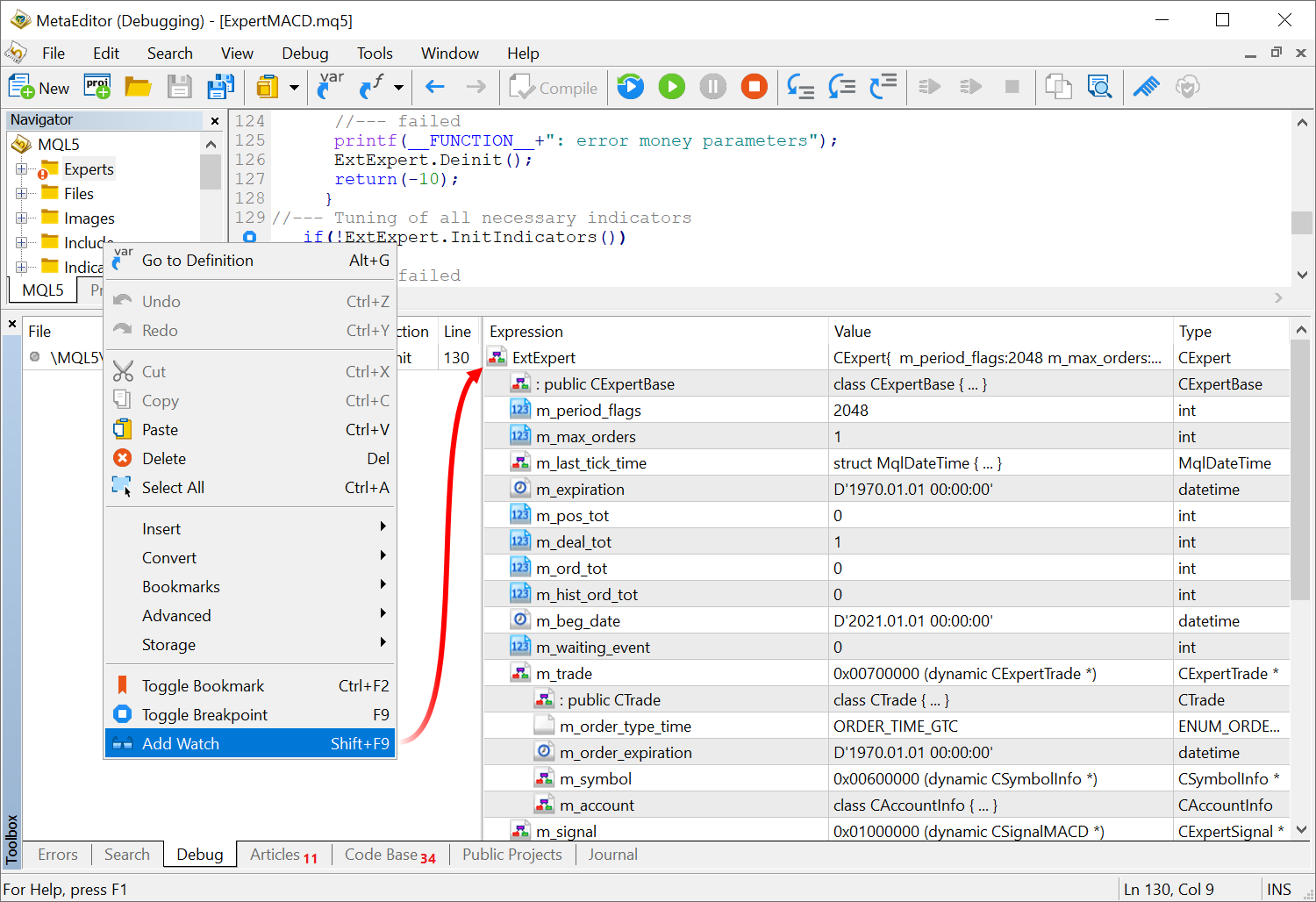Click the green Start debugging play button
1316x902 pixels.
[671, 87]
